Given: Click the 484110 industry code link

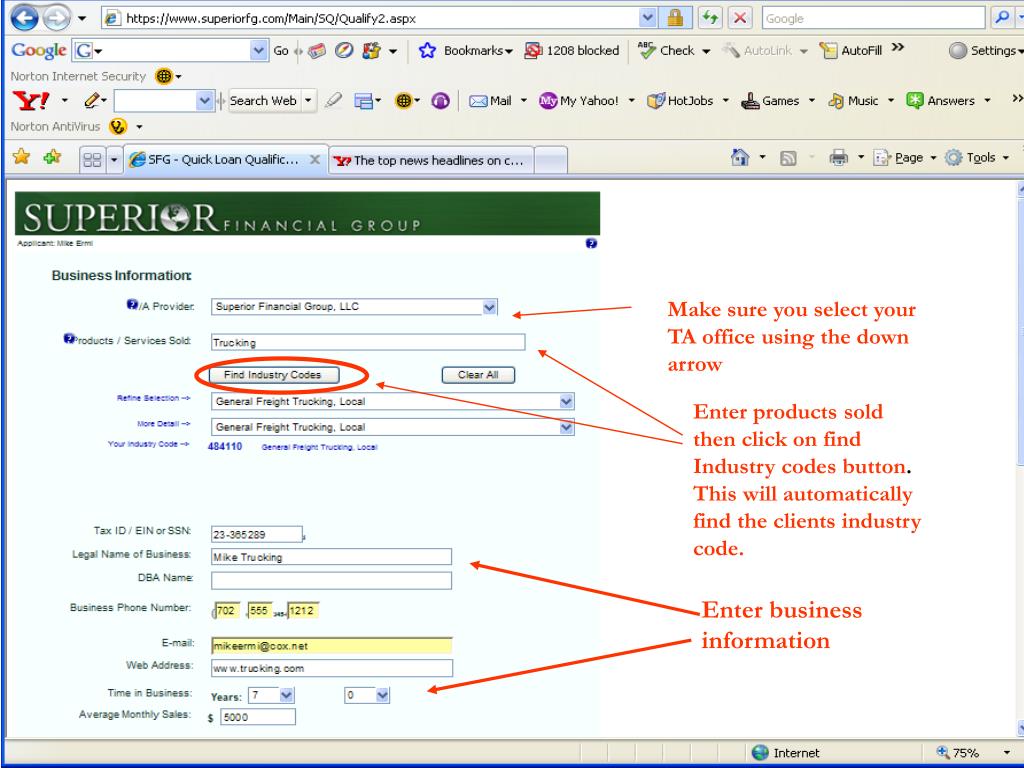Looking at the screenshot, I should click(225, 447).
